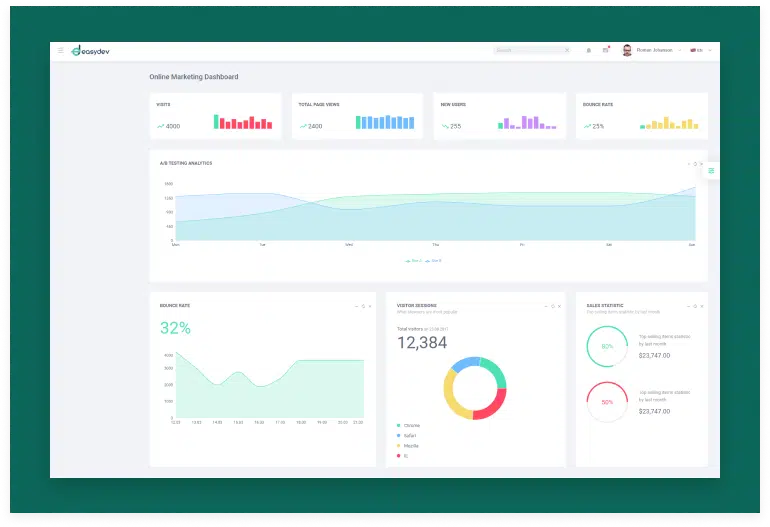Screen dimensions: 770x527
Task: Click the A/B Testing Analytics title
Action: tap(186, 163)
